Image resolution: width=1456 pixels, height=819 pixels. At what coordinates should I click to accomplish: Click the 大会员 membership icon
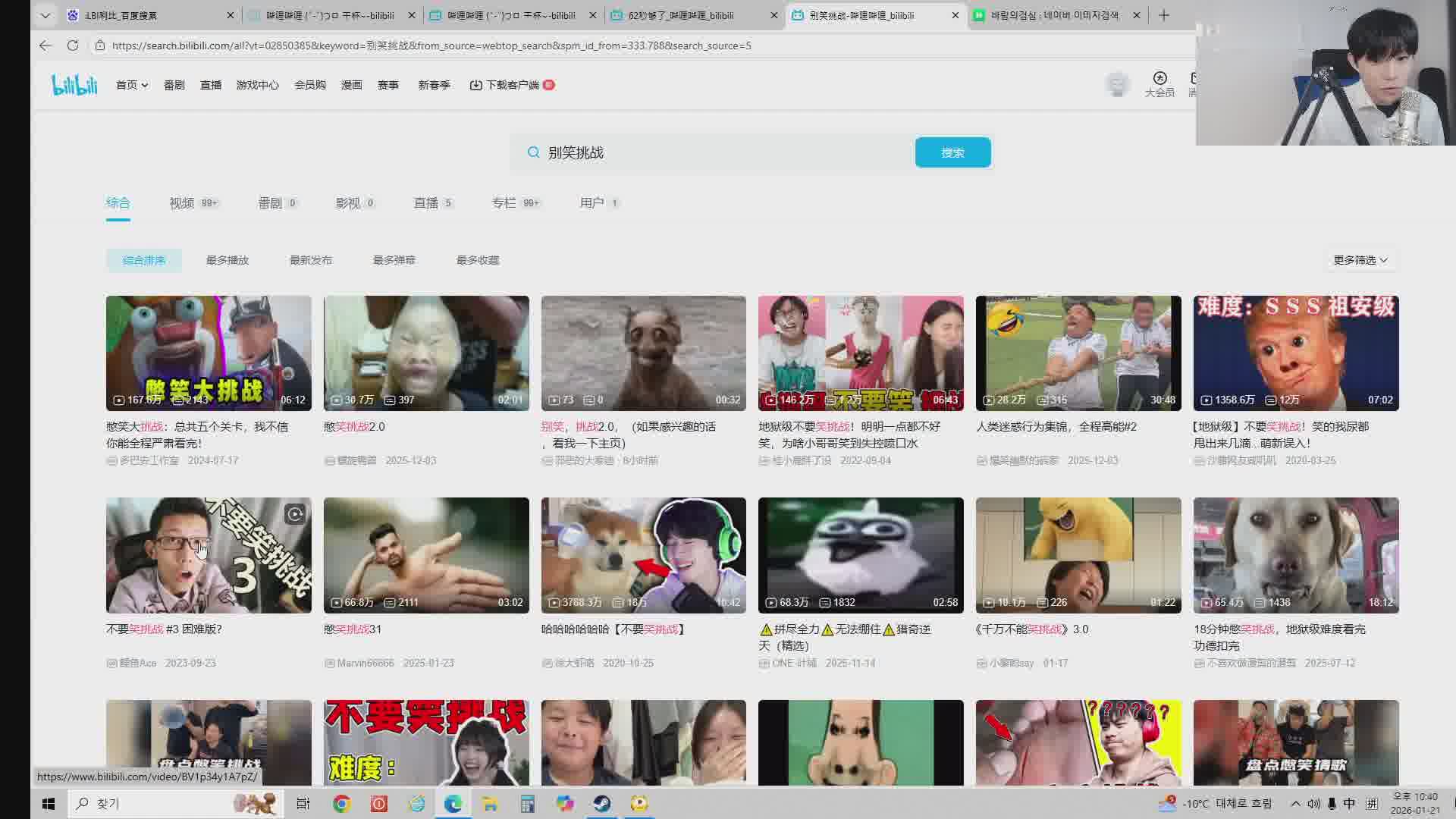tap(1159, 83)
